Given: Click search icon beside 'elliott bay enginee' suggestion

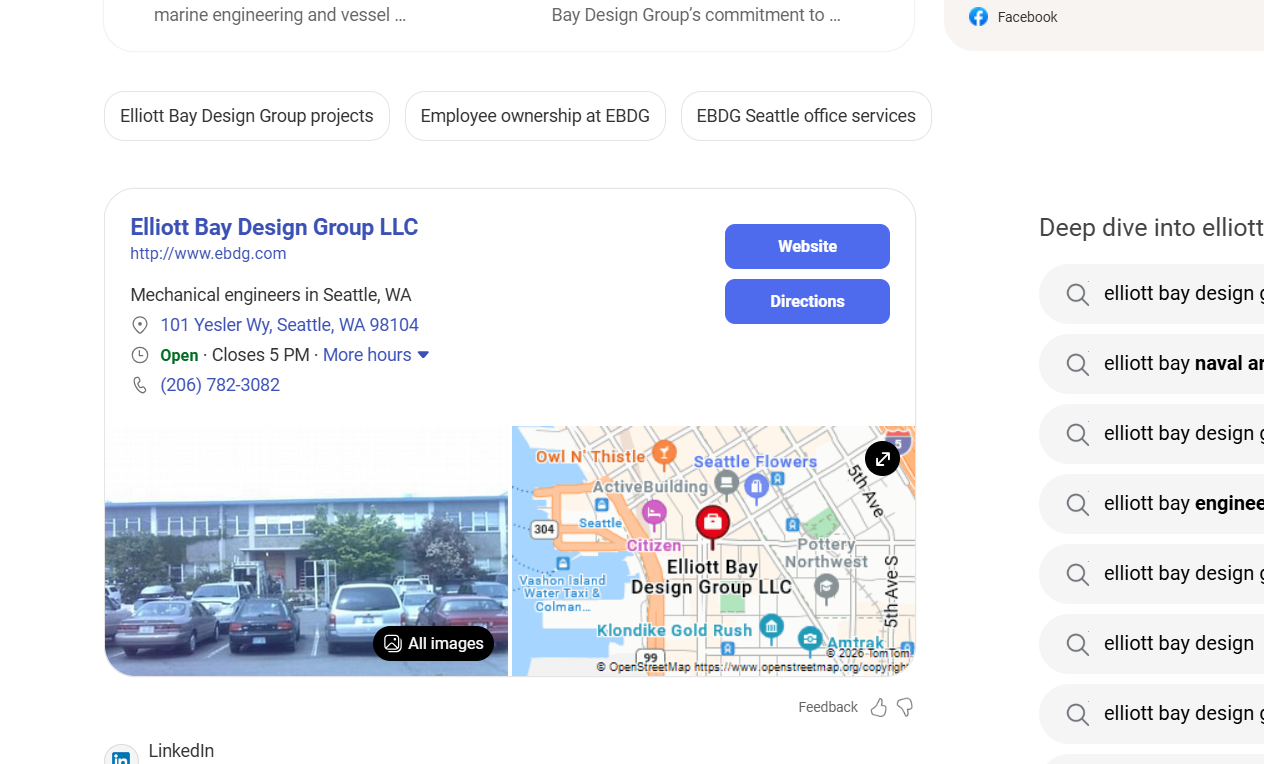Looking at the screenshot, I should coord(1077,504).
